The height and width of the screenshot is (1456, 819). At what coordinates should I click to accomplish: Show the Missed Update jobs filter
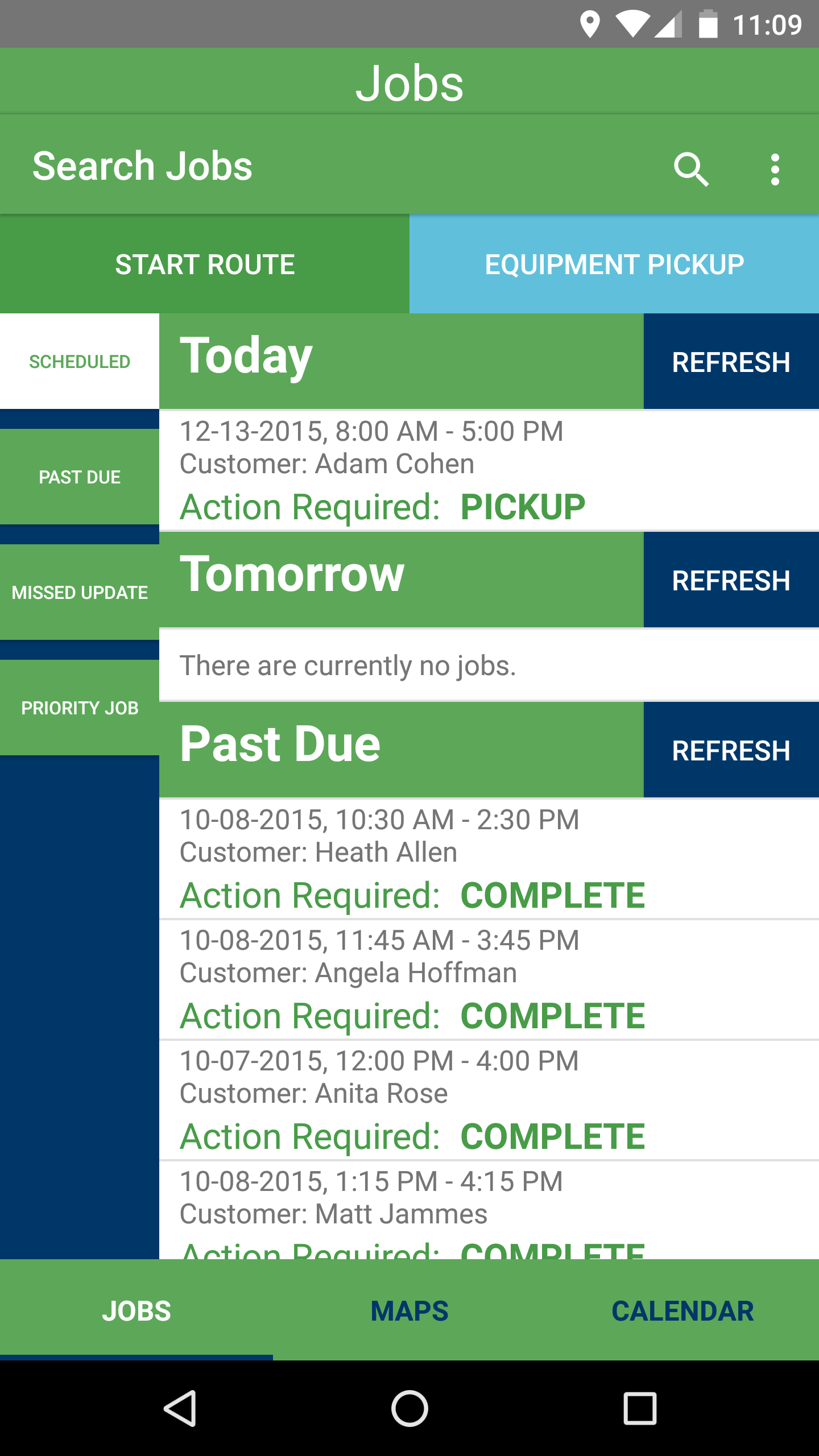pos(80,592)
